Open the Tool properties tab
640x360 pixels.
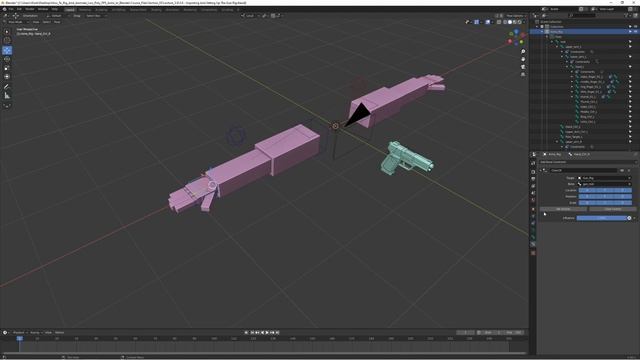tap(533, 163)
